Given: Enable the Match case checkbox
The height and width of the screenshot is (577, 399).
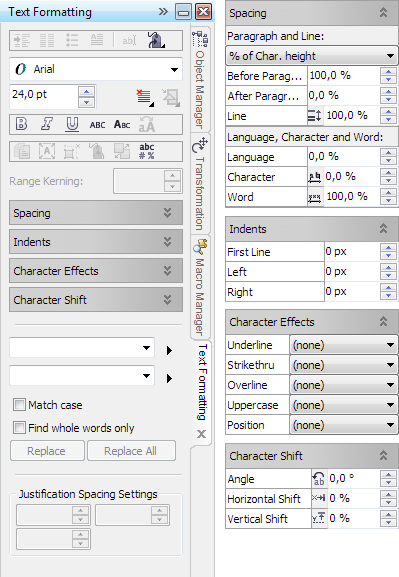Looking at the screenshot, I should coord(19,405).
